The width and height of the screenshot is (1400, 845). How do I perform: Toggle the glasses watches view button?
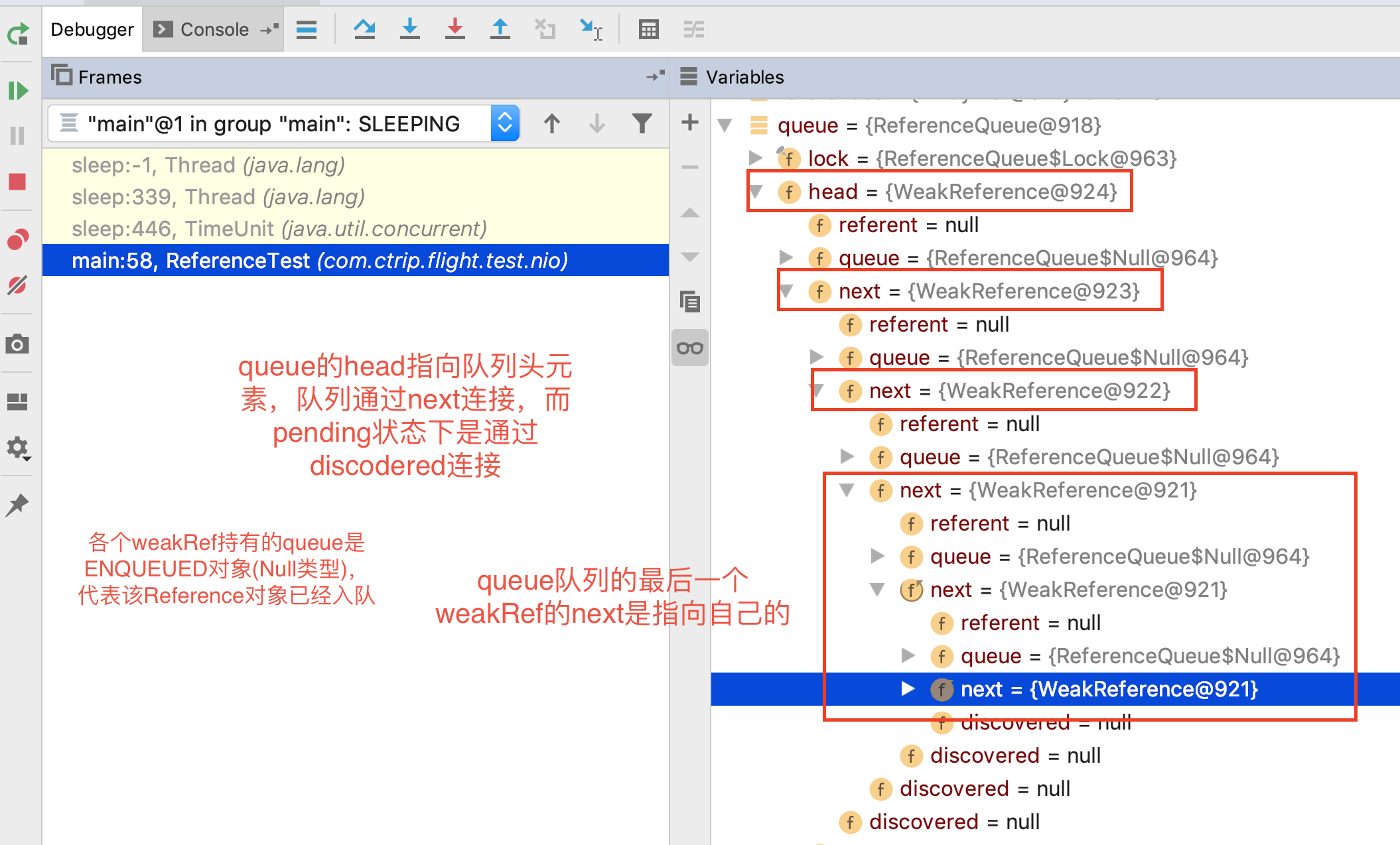coord(690,348)
